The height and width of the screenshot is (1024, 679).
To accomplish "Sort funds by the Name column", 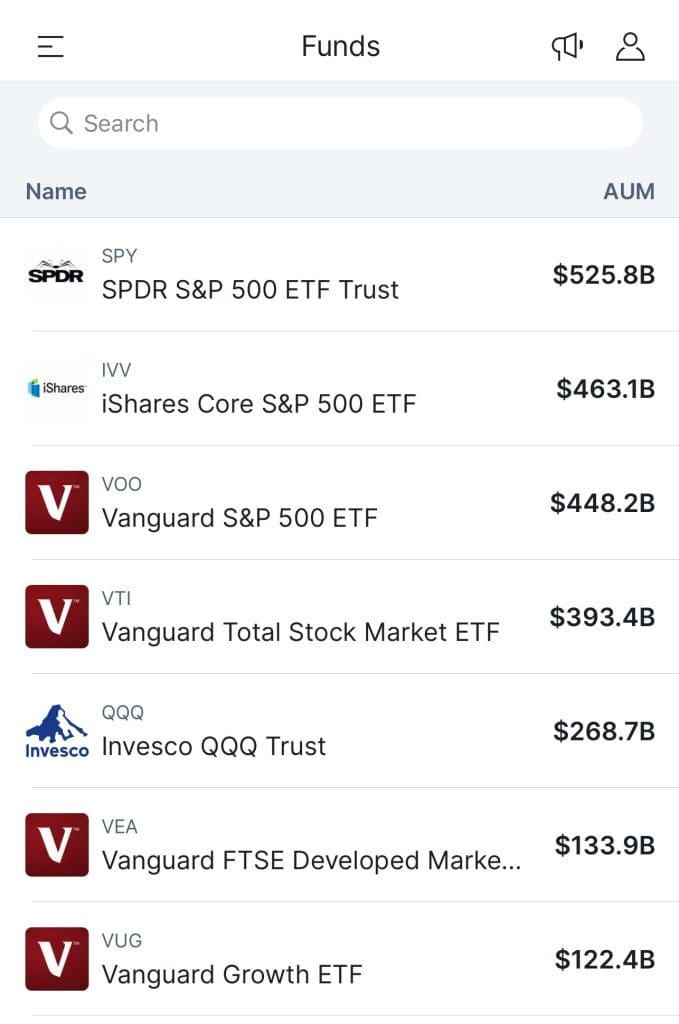I will click(x=55, y=191).
